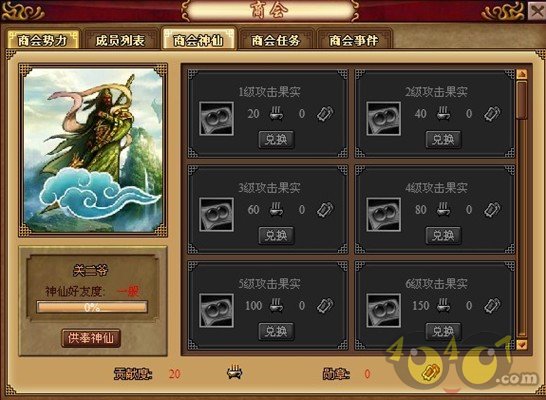The image size is (546, 400).
Task: Switch to the 商会事件 tab
Action: click(354, 40)
